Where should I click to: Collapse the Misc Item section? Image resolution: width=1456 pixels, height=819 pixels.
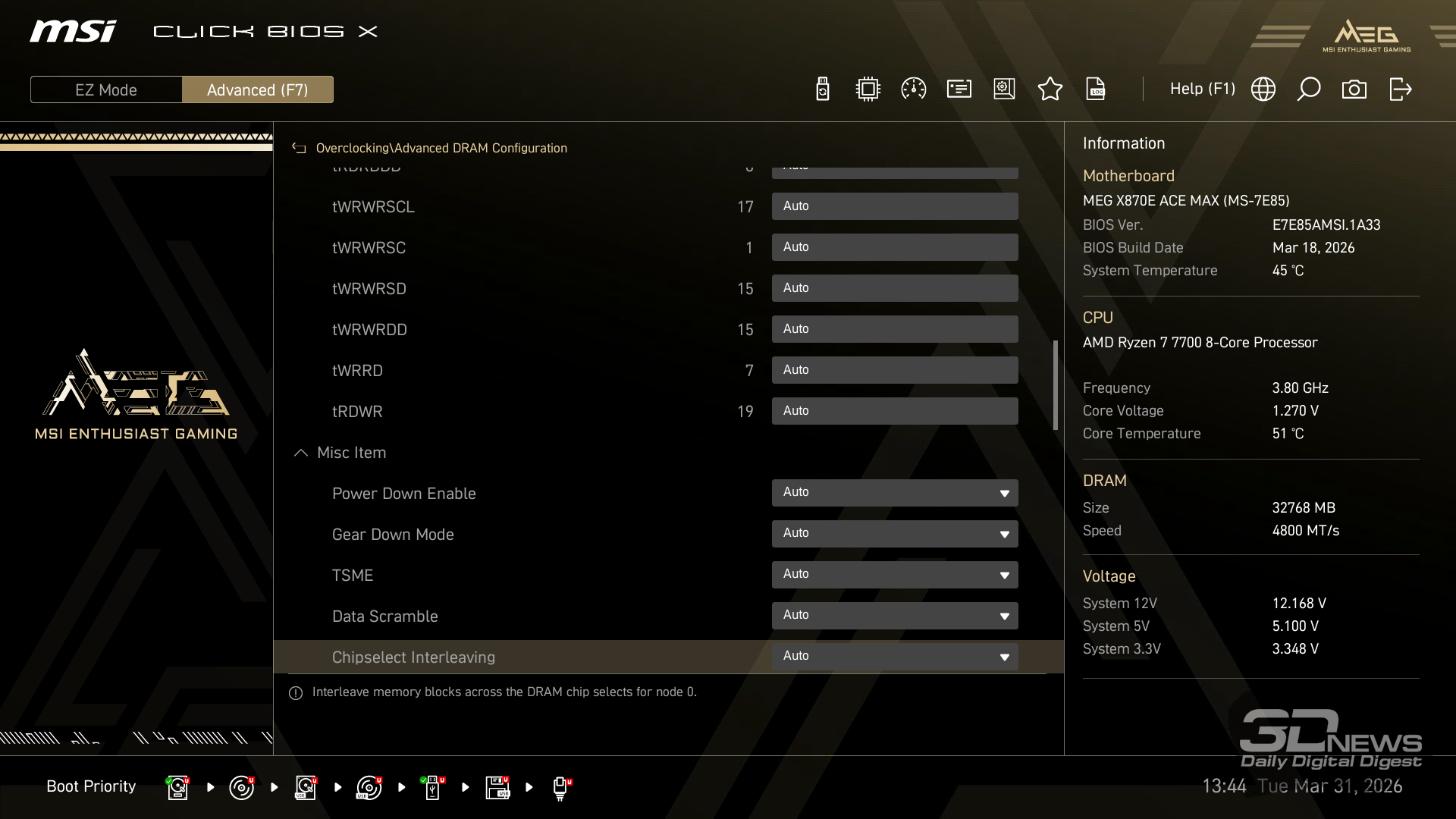point(301,453)
